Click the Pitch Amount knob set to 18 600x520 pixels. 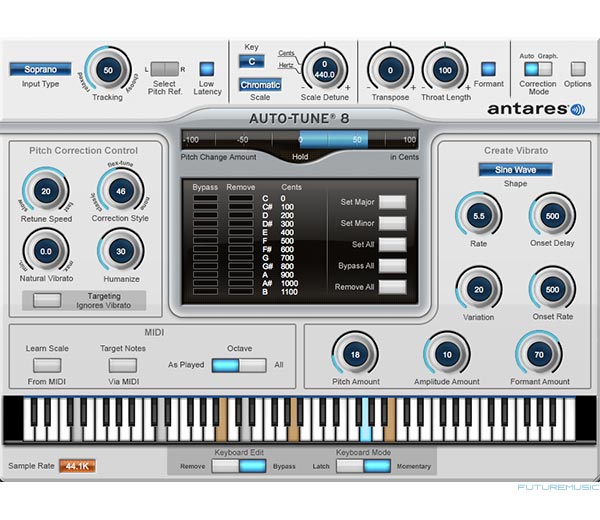(x=355, y=355)
